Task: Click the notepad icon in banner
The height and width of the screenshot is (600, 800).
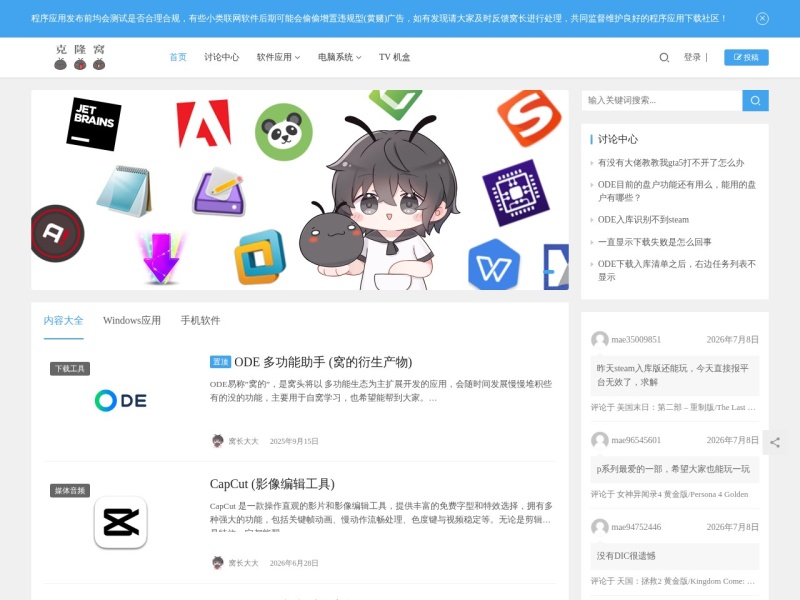Action: click(124, 191)
